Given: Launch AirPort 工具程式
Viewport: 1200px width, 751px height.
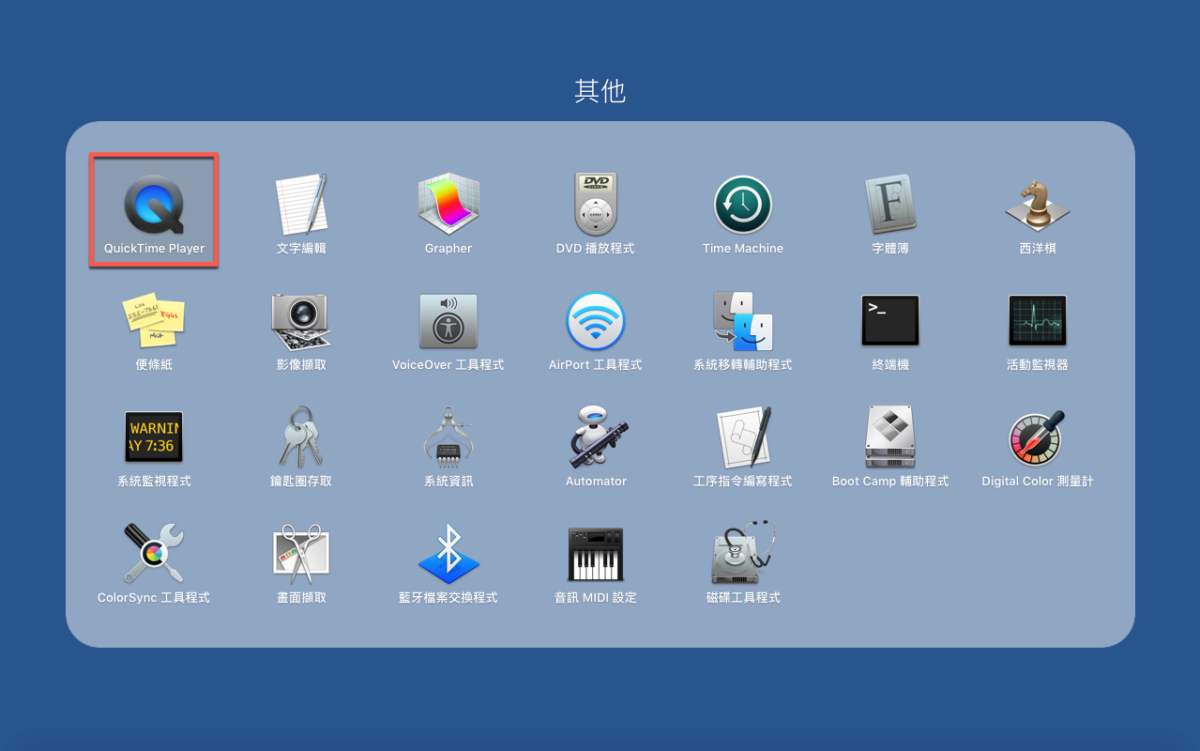Looking at the screenshot, I should click(595, 321).
